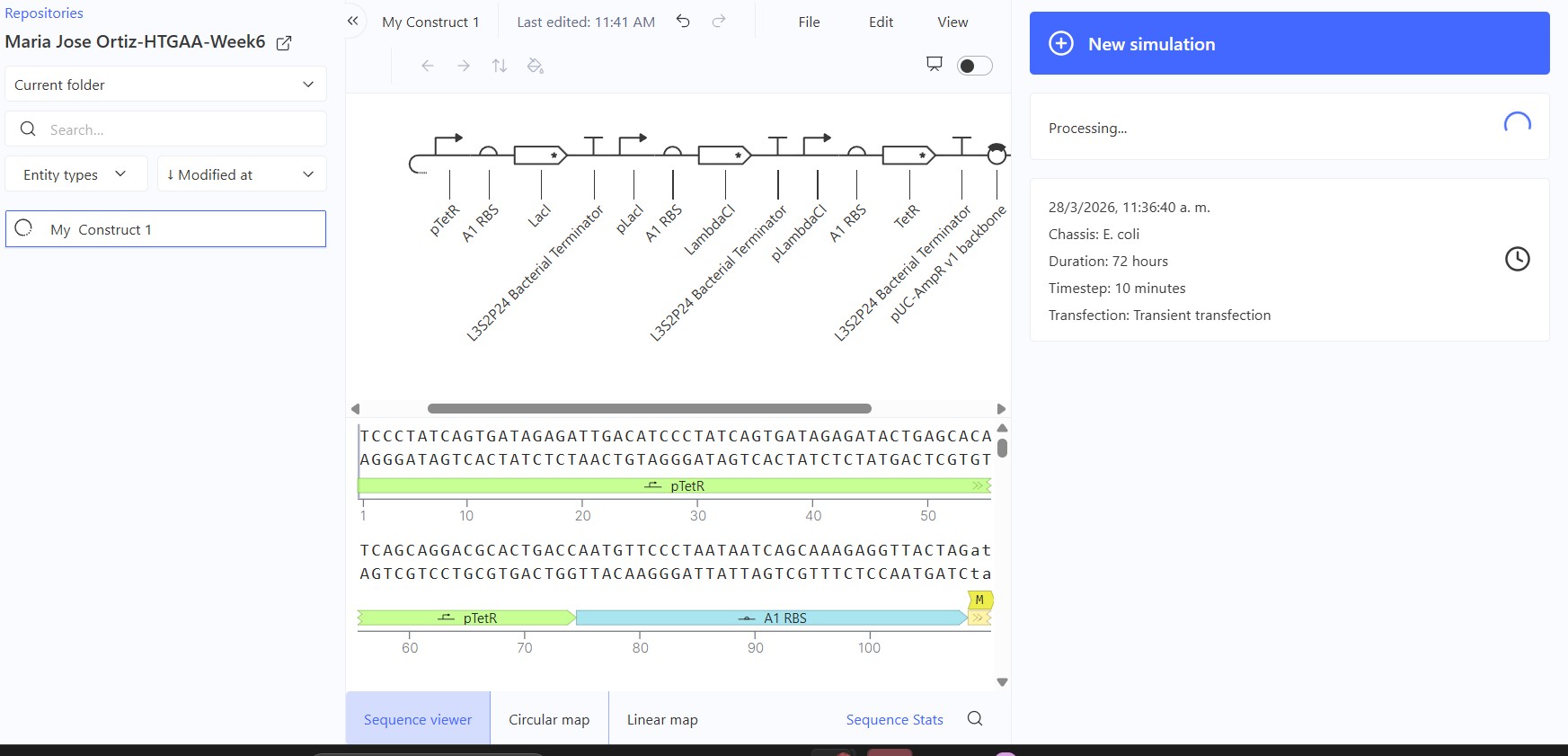Open repository external link icon
Screen dimensions: 1568x756
[284, 42]
